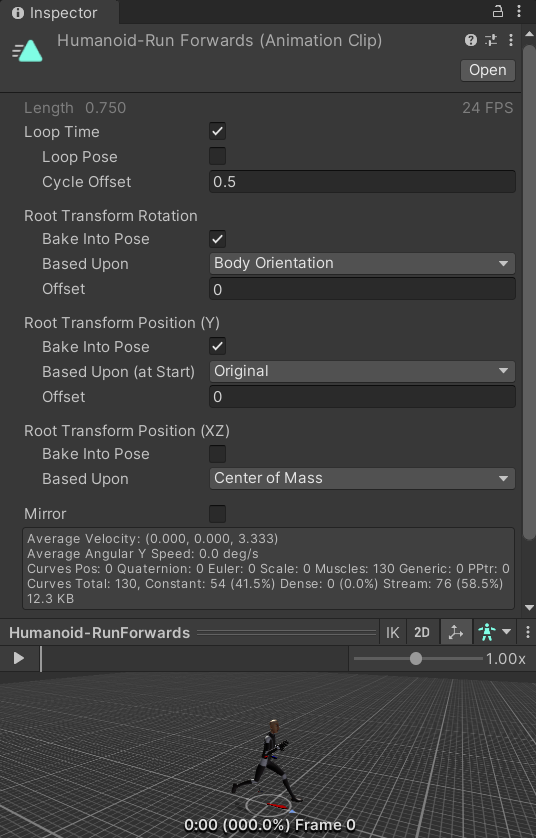Expand the Center of Mass dropdown
536x838 pixels.
click(362, 478)
